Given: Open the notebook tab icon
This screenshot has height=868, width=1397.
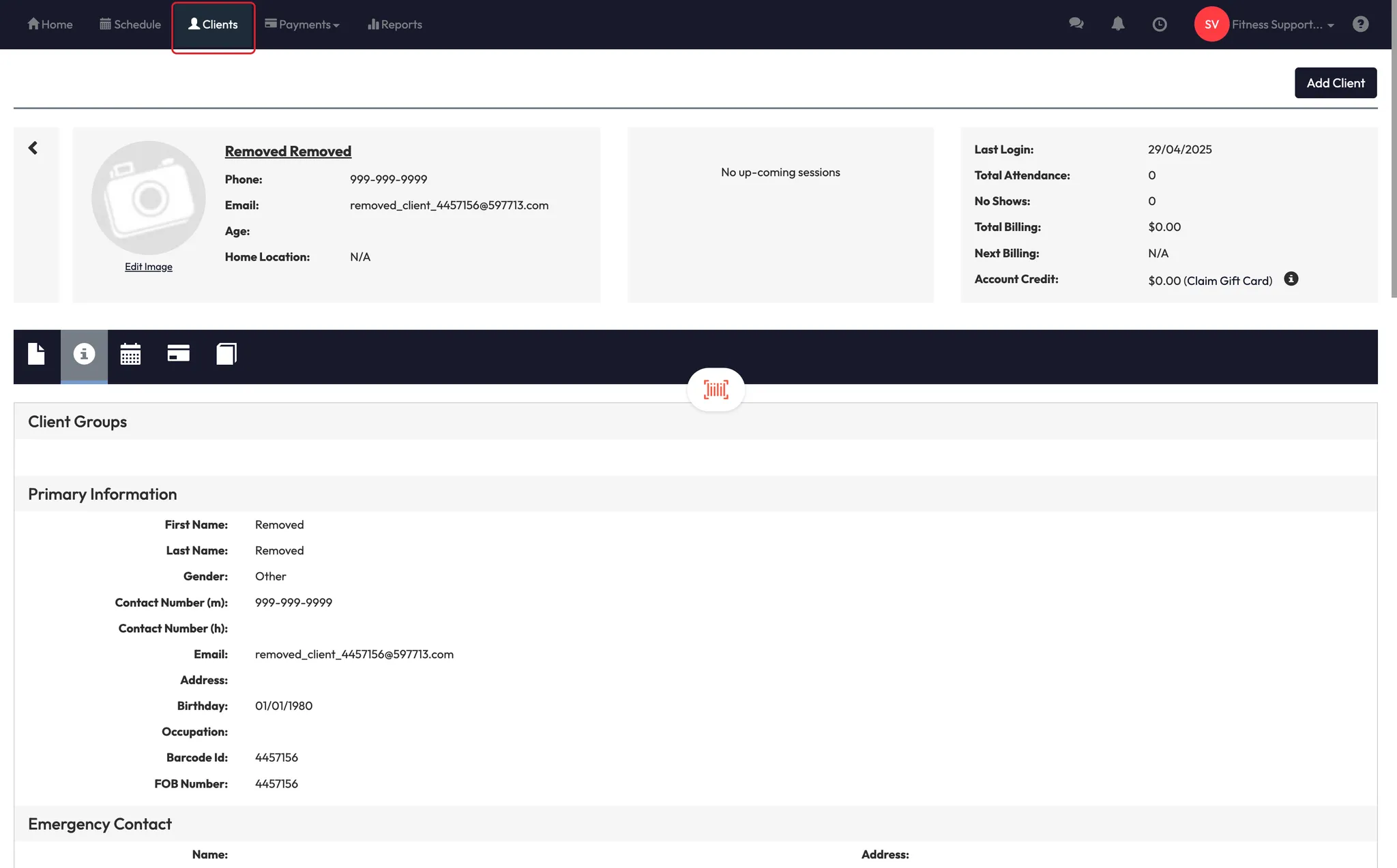Looking at the screenshot, I should (226, 354).
